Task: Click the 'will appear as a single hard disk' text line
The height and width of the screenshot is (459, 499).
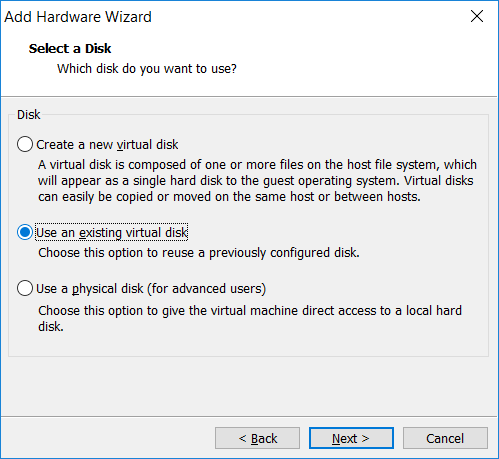Action: pos(256,181)
